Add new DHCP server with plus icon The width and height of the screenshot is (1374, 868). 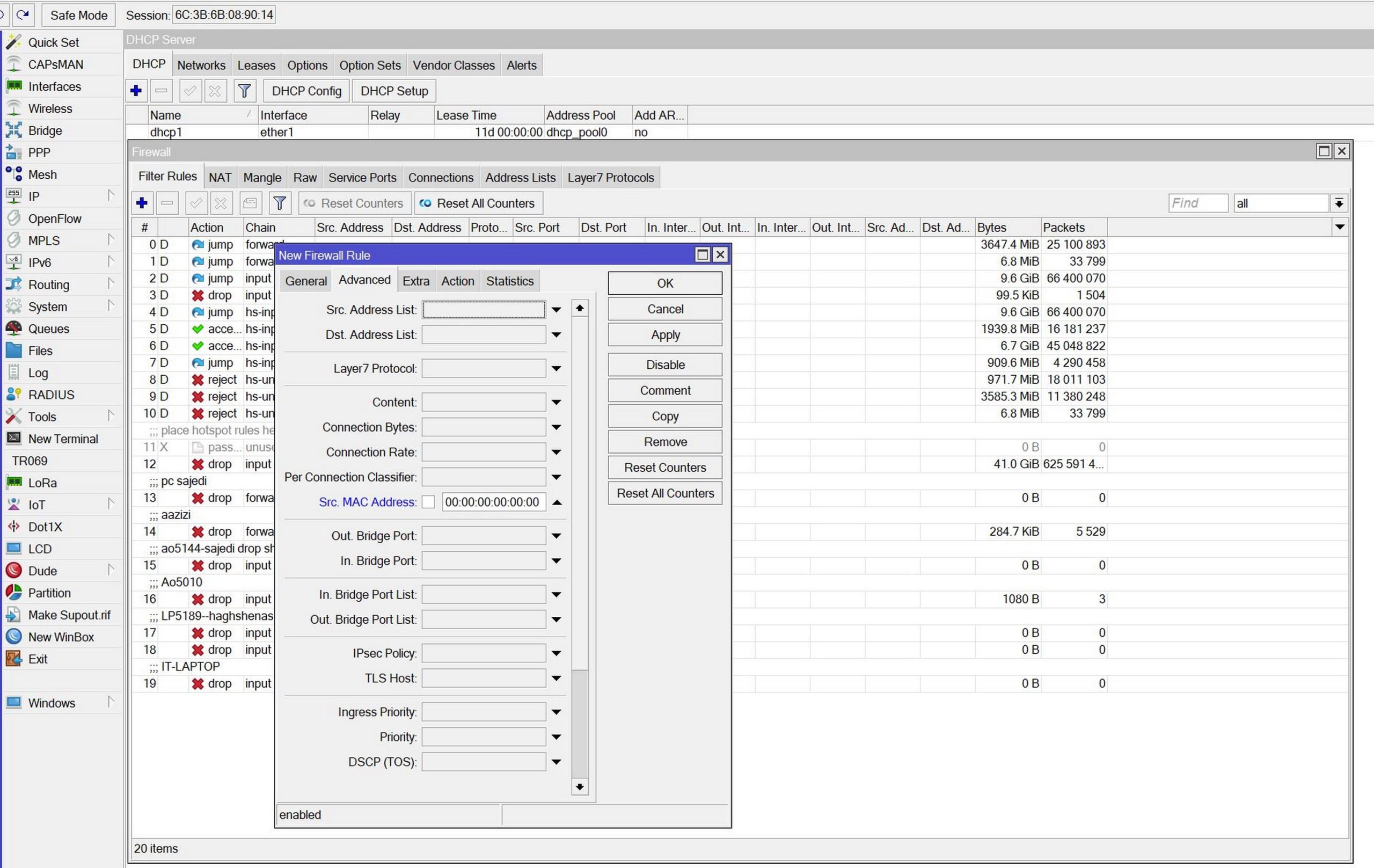point(136,91)
